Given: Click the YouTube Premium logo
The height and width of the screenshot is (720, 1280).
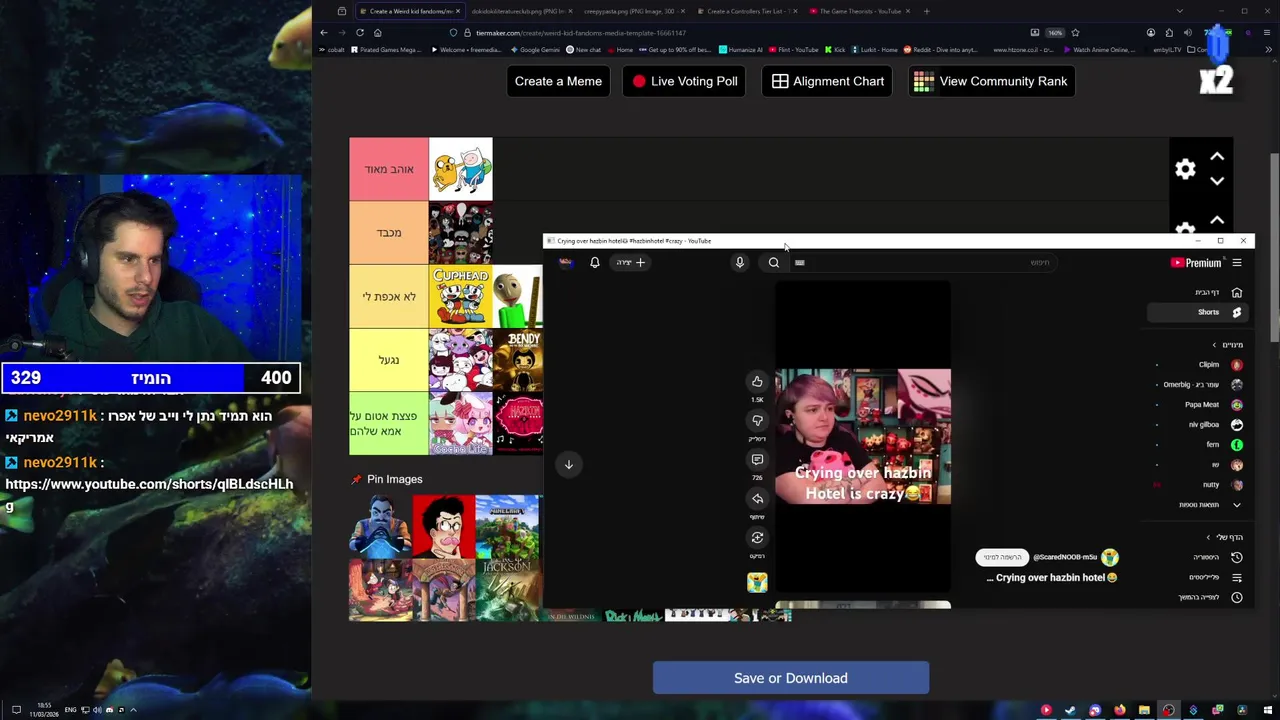Looking at the screenshot, I should [x=1196, y=263].
